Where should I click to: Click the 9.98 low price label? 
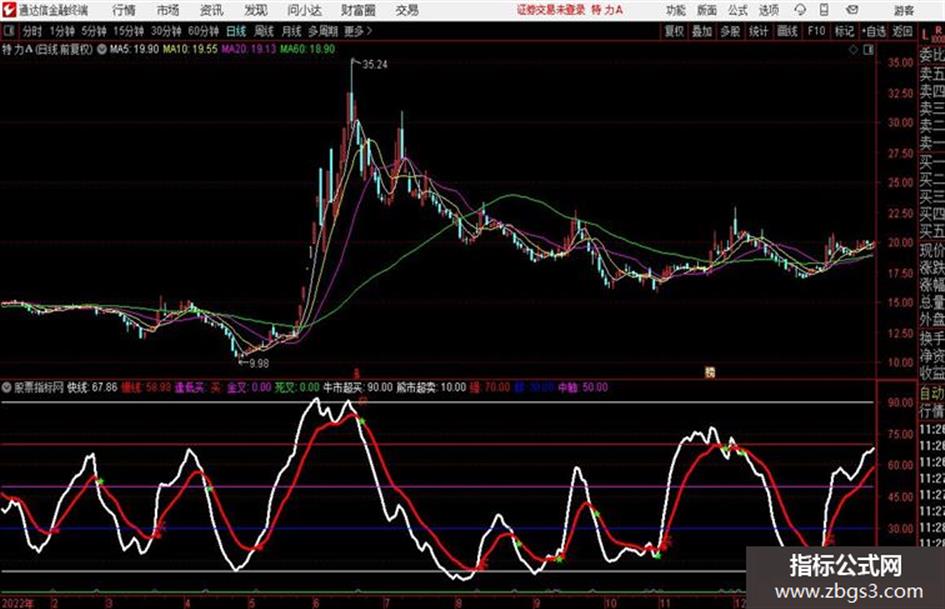click(259, 363)
